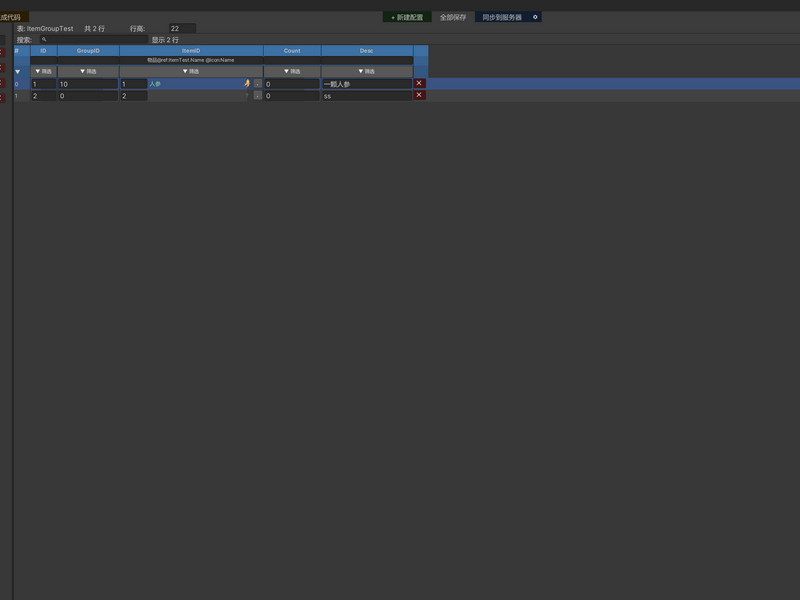Click the ID column header
The height and width of the screenshot is (600, 800).
43,51
